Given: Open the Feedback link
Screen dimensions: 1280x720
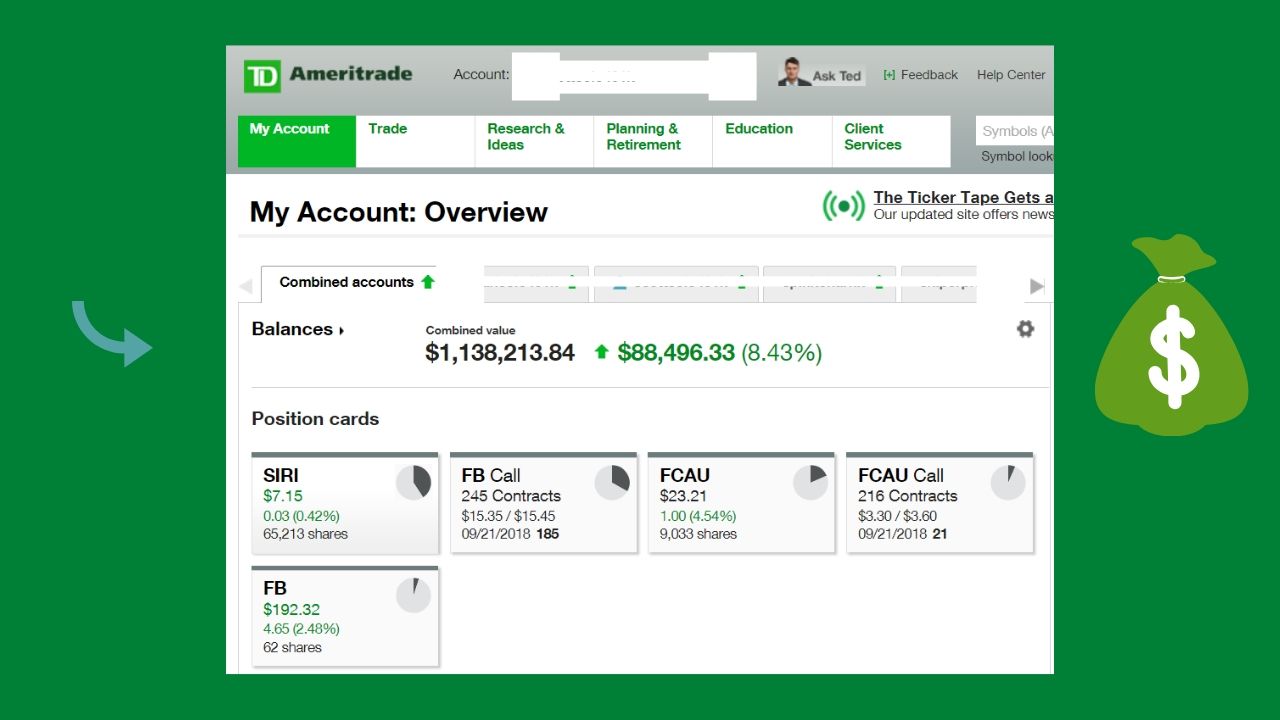Looking at the screenshot, I should coord(920,75).
